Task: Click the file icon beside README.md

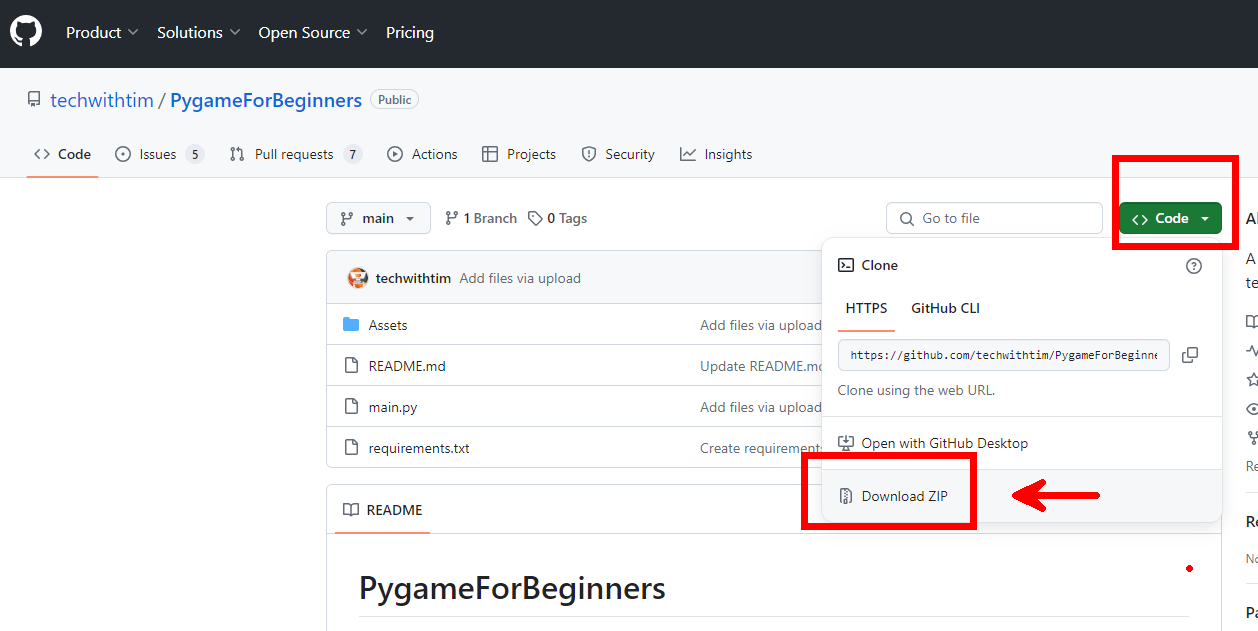Action: tap(351, 366)
